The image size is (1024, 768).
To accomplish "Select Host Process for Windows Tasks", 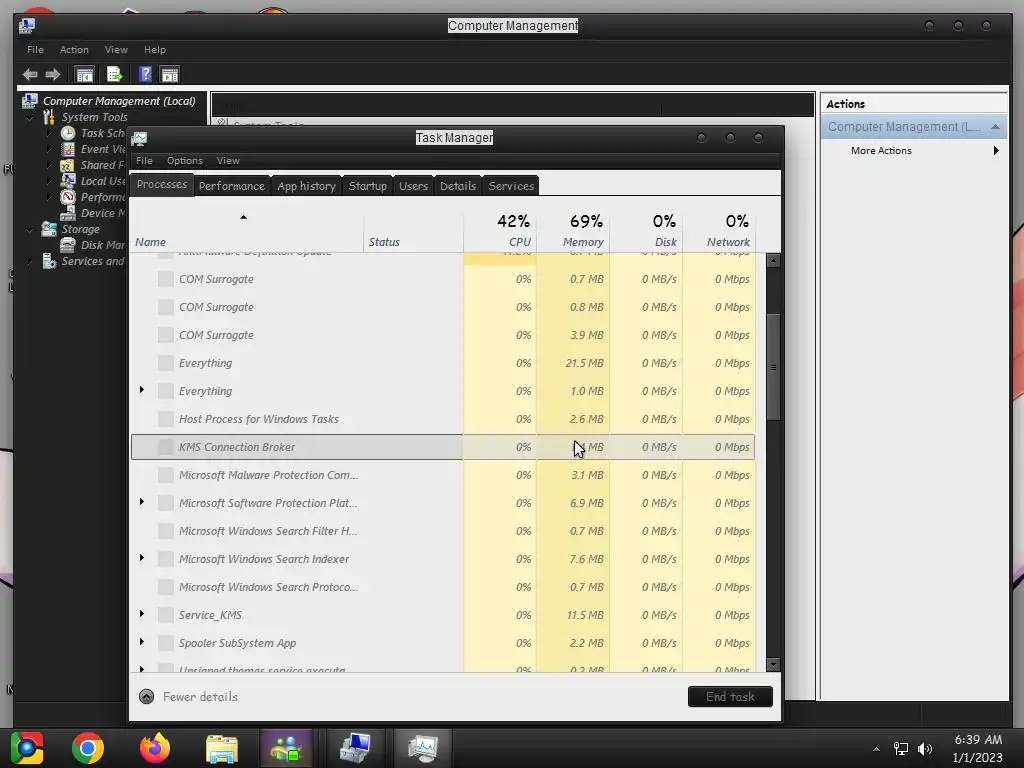I will click(443, 419).
